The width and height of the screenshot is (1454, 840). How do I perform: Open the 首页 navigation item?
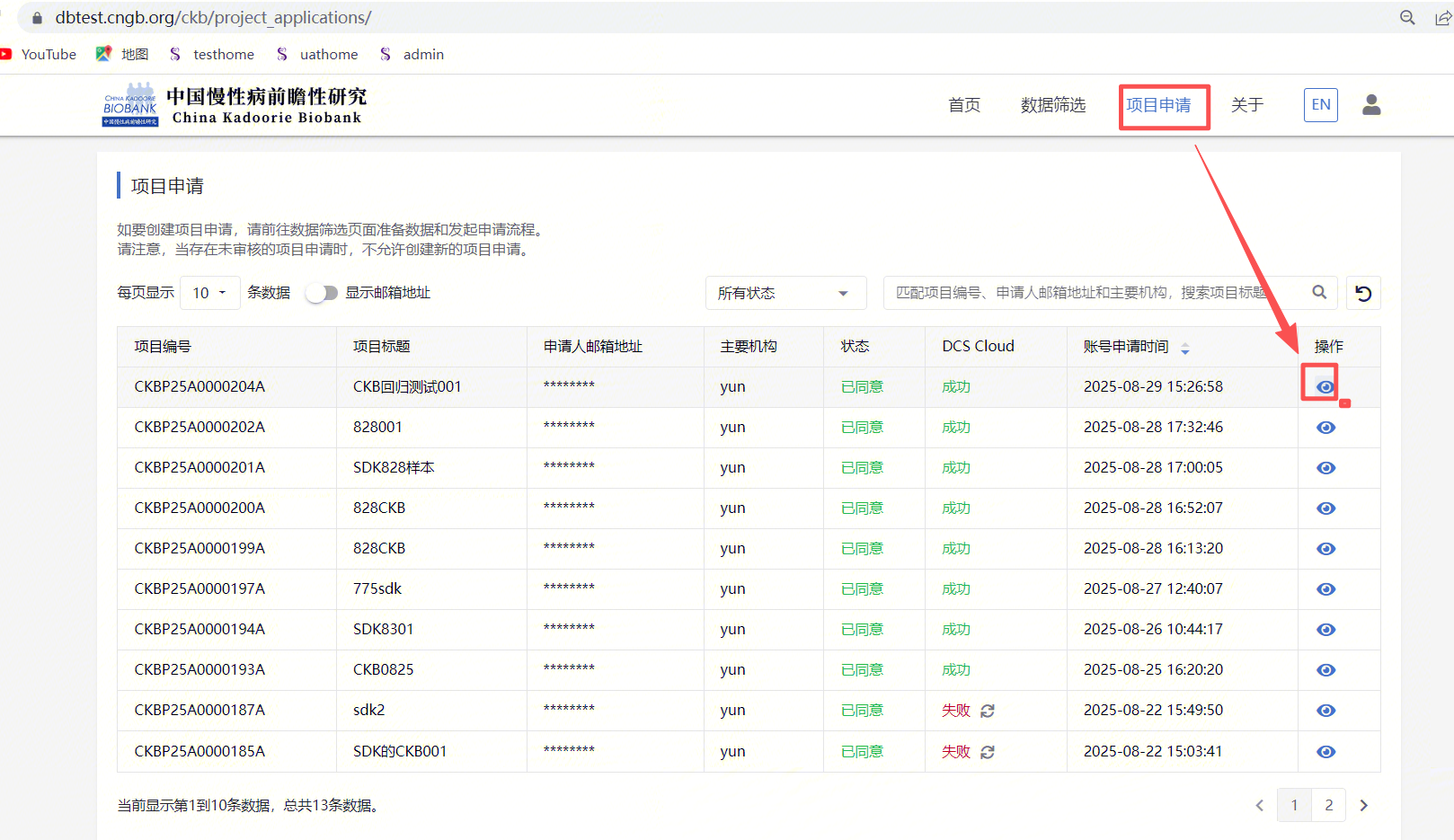(964, 105)
